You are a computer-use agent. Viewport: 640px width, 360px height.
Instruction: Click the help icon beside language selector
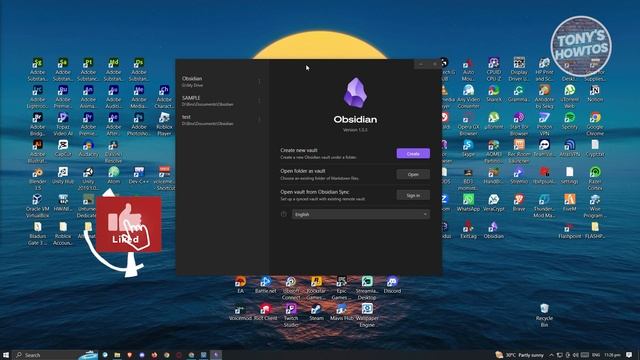click(x=284, y=214)
